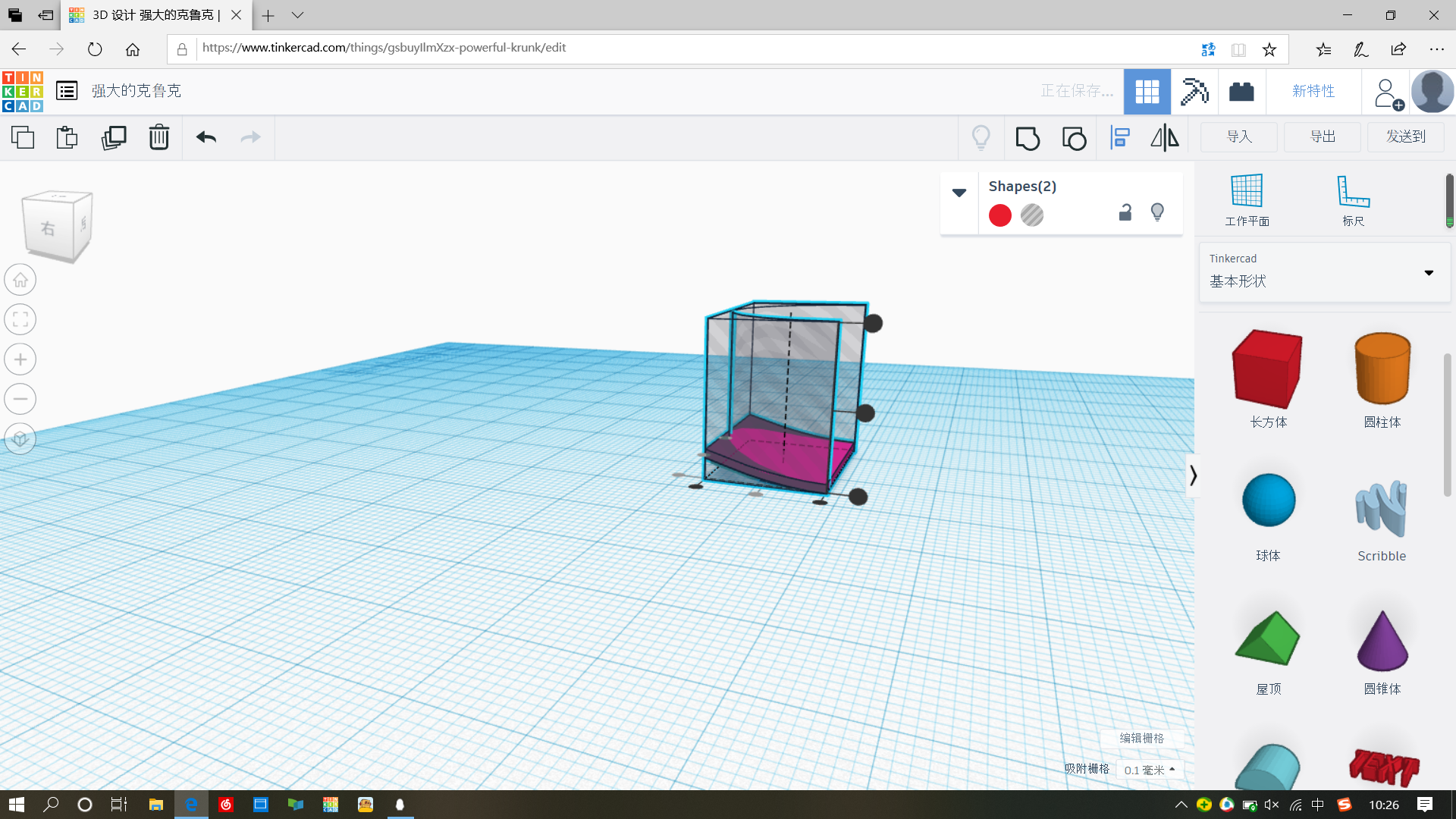This screenshot has width=1456, height=819.
Task: Toggle orthographic perspective view
Action: pyautogui.click(x=20, y=439)
